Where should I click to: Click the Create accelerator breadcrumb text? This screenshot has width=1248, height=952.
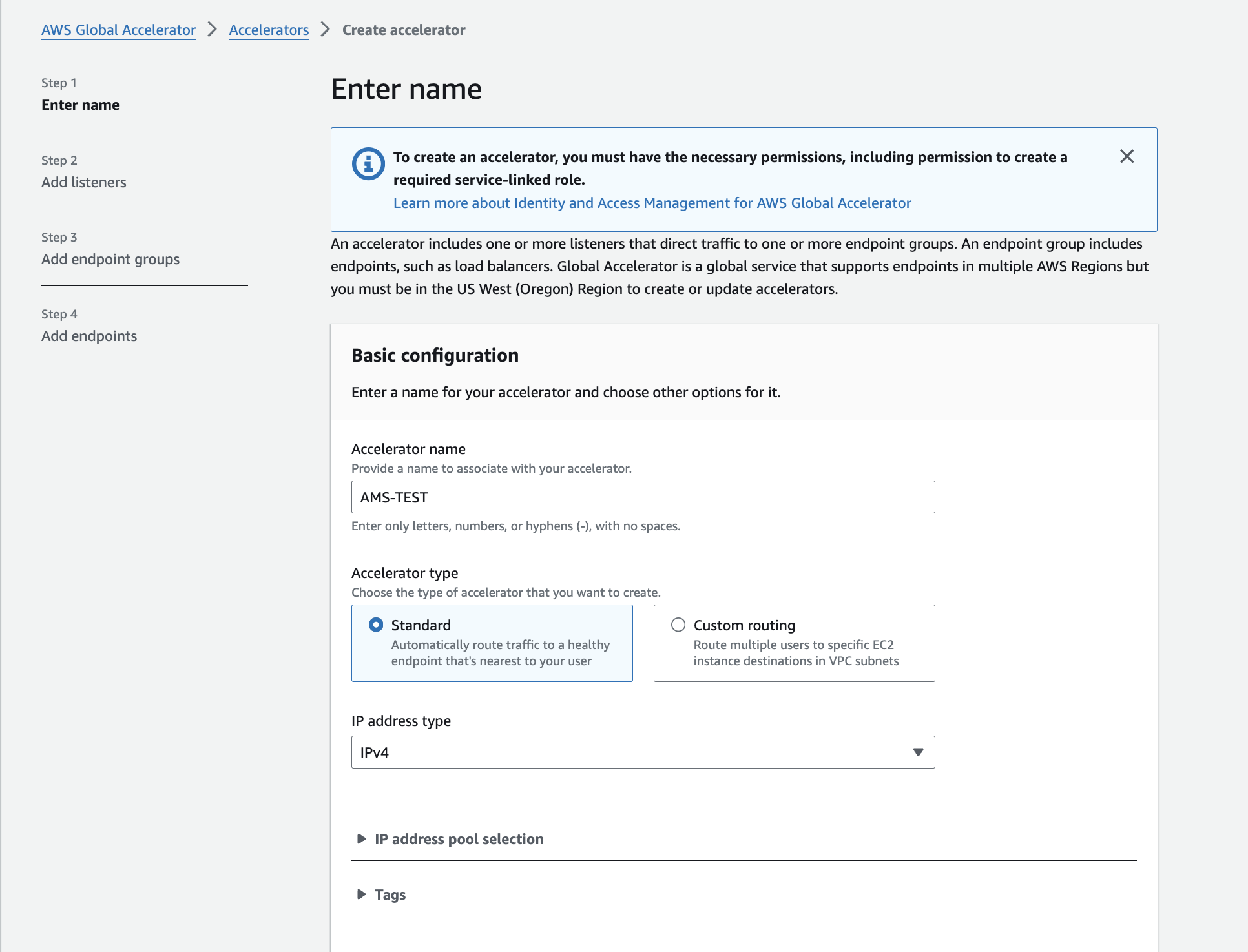click(x=404, y=30)
